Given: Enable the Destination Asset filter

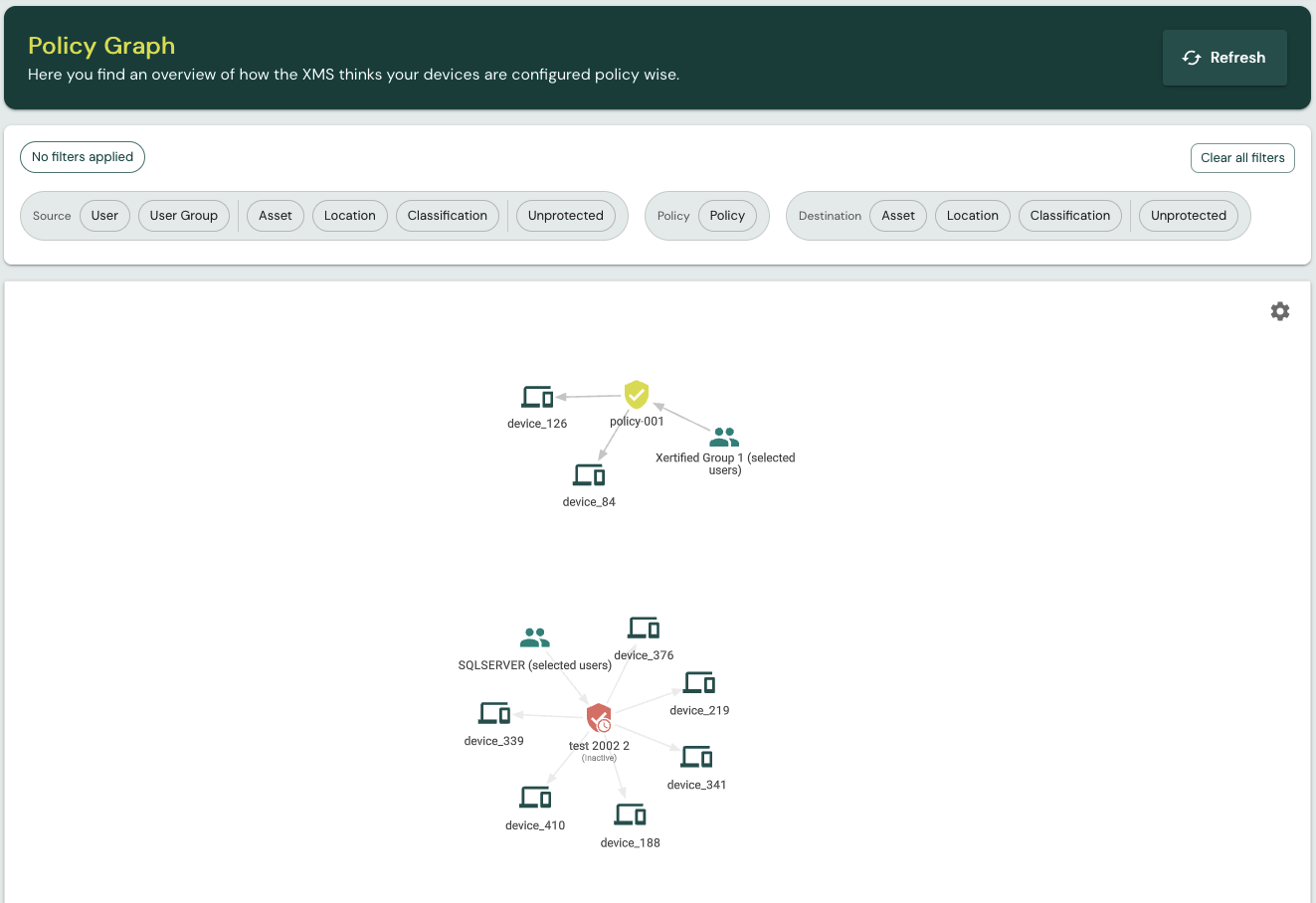Looking at the screenshot, I should coord(898,216).
